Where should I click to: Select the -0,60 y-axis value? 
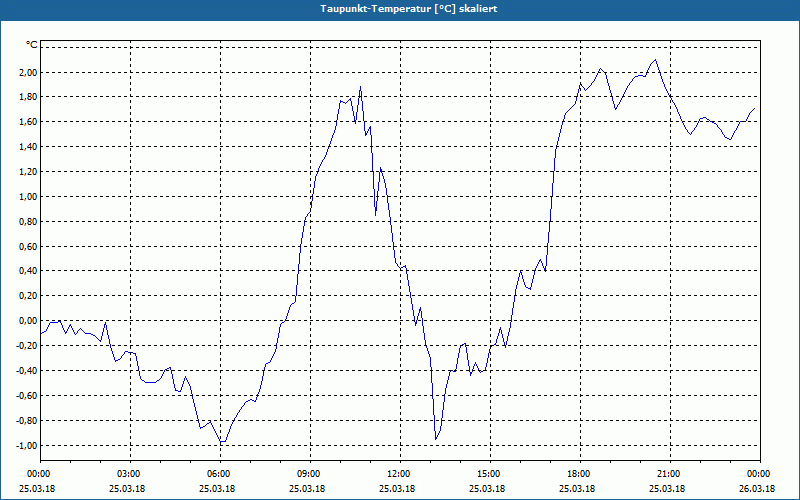(x=28, y=396)
